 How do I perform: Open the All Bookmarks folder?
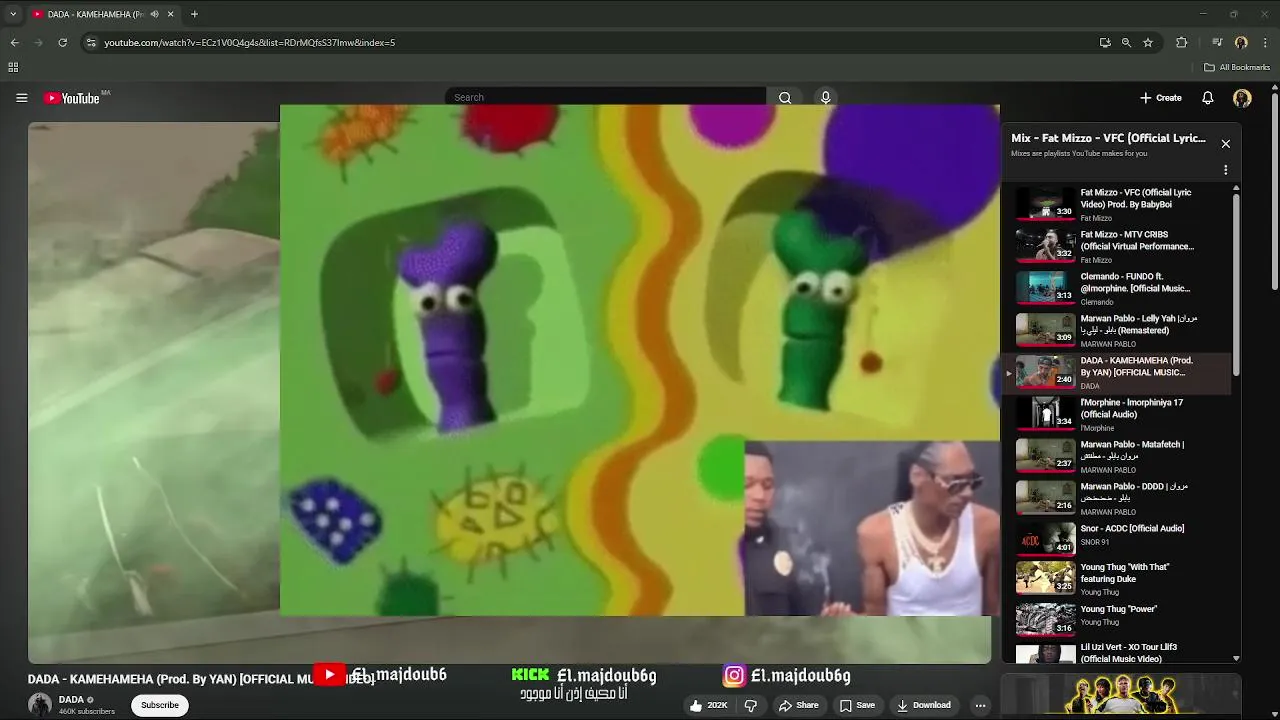1237,67
